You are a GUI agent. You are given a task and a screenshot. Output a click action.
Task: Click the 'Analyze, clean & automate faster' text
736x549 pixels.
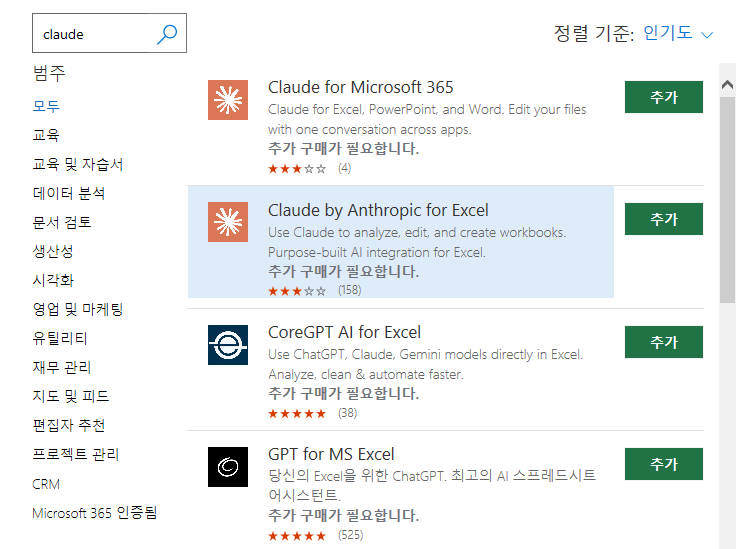point(366,374)
